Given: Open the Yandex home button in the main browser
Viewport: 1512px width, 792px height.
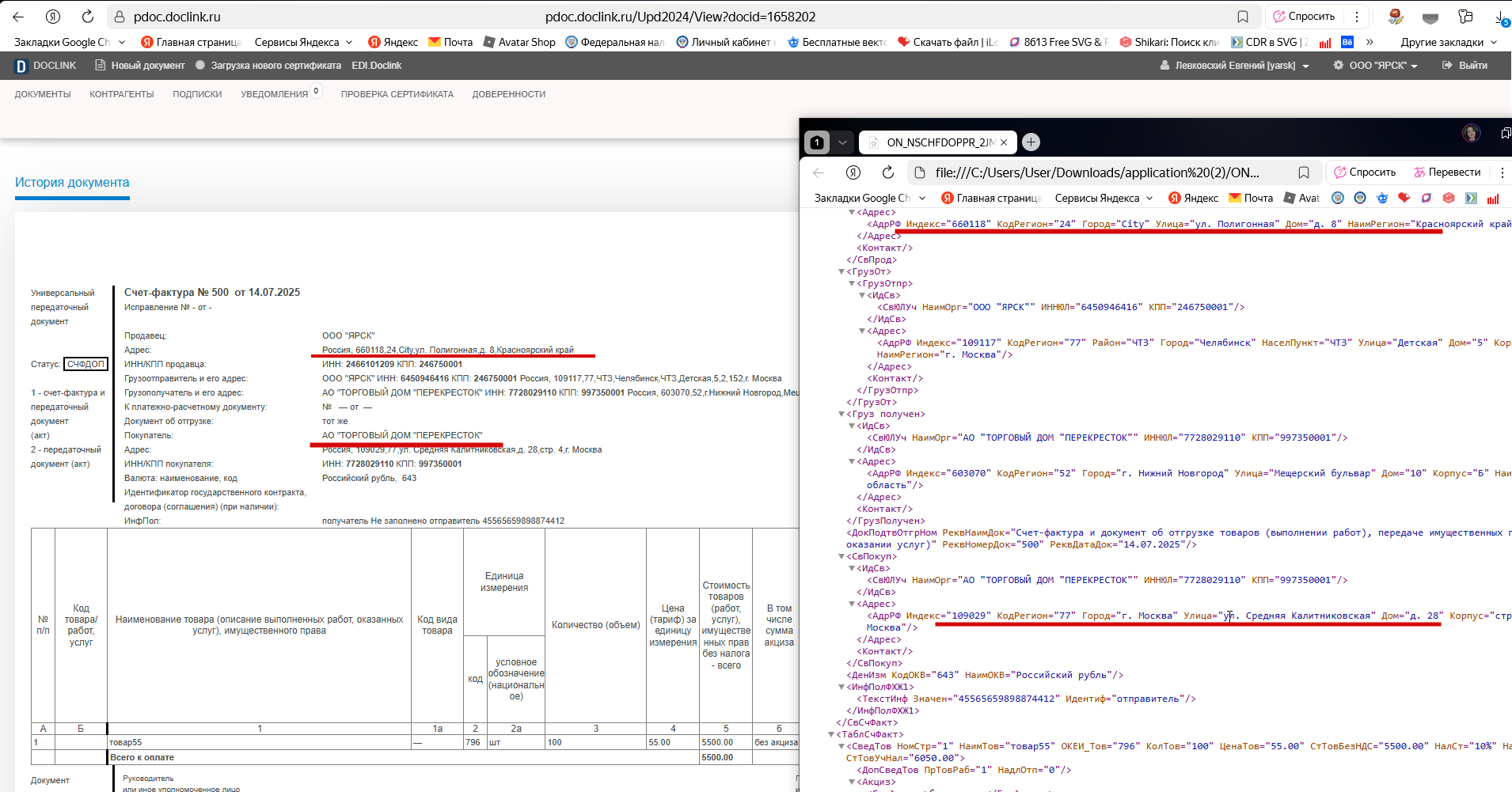Looking at the screenshot, I should click(x=53, y=17).
